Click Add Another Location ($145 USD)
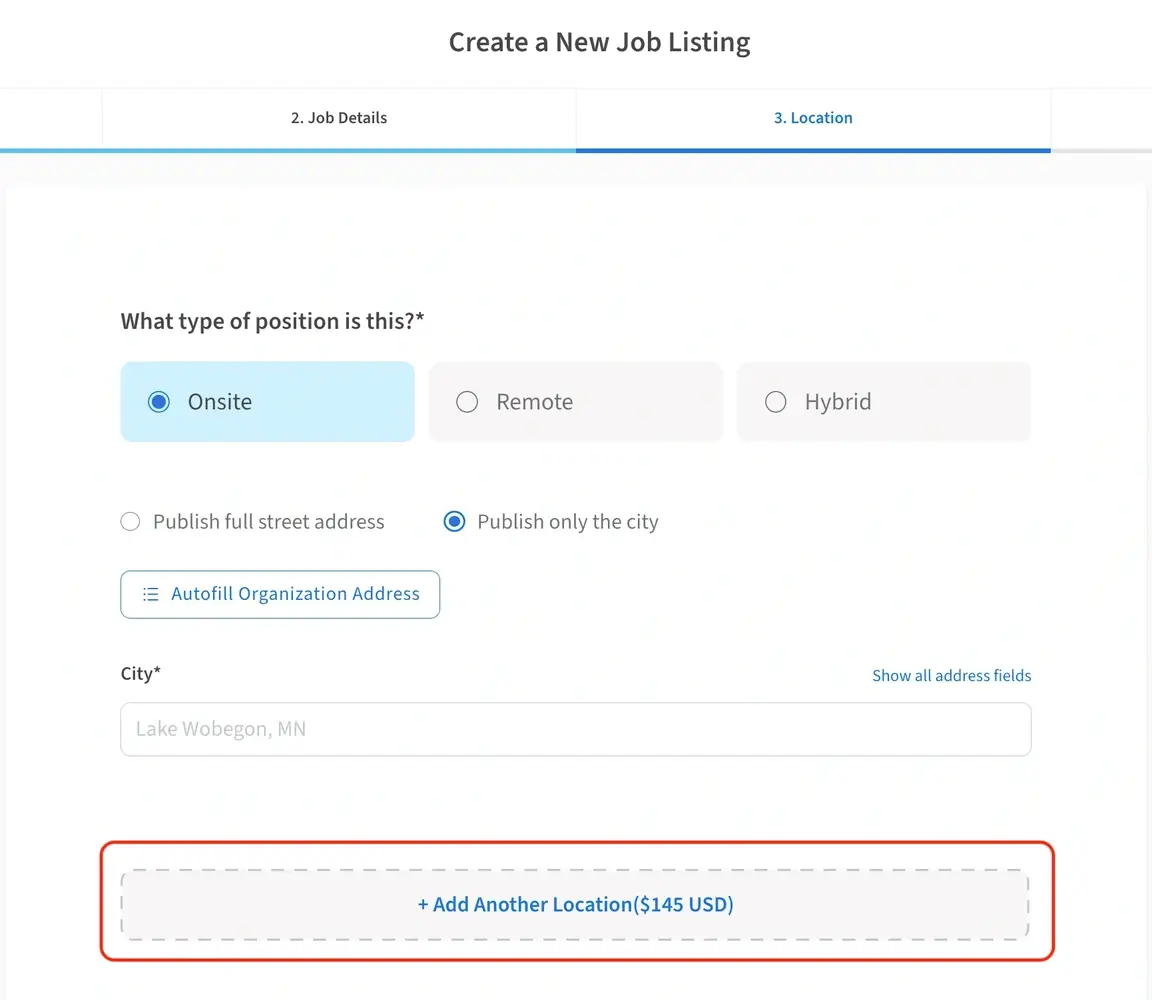This screenshot has height=1000, width=1152. pyautogui.click(x=575, y=904)
